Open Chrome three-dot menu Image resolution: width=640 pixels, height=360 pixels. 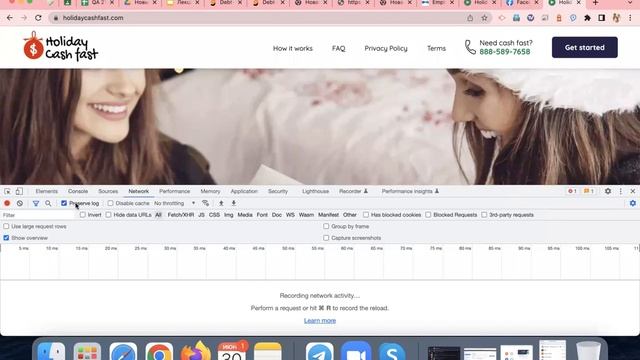point(630,18)
